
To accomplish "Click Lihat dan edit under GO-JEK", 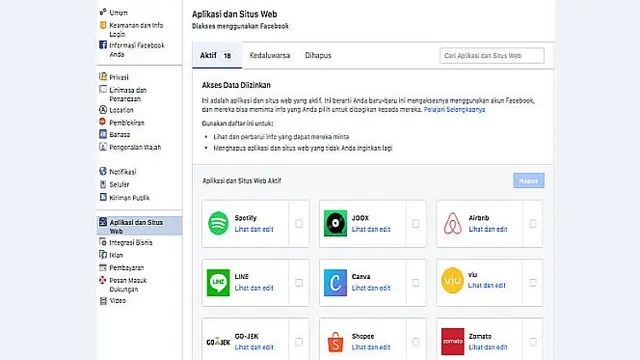I will coord(254,347).
